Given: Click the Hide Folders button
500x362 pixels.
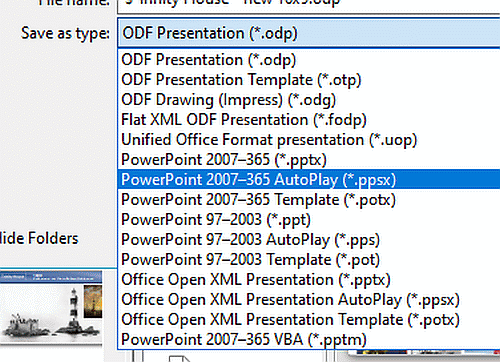Looking at the screenshot, I should (39, 238).
